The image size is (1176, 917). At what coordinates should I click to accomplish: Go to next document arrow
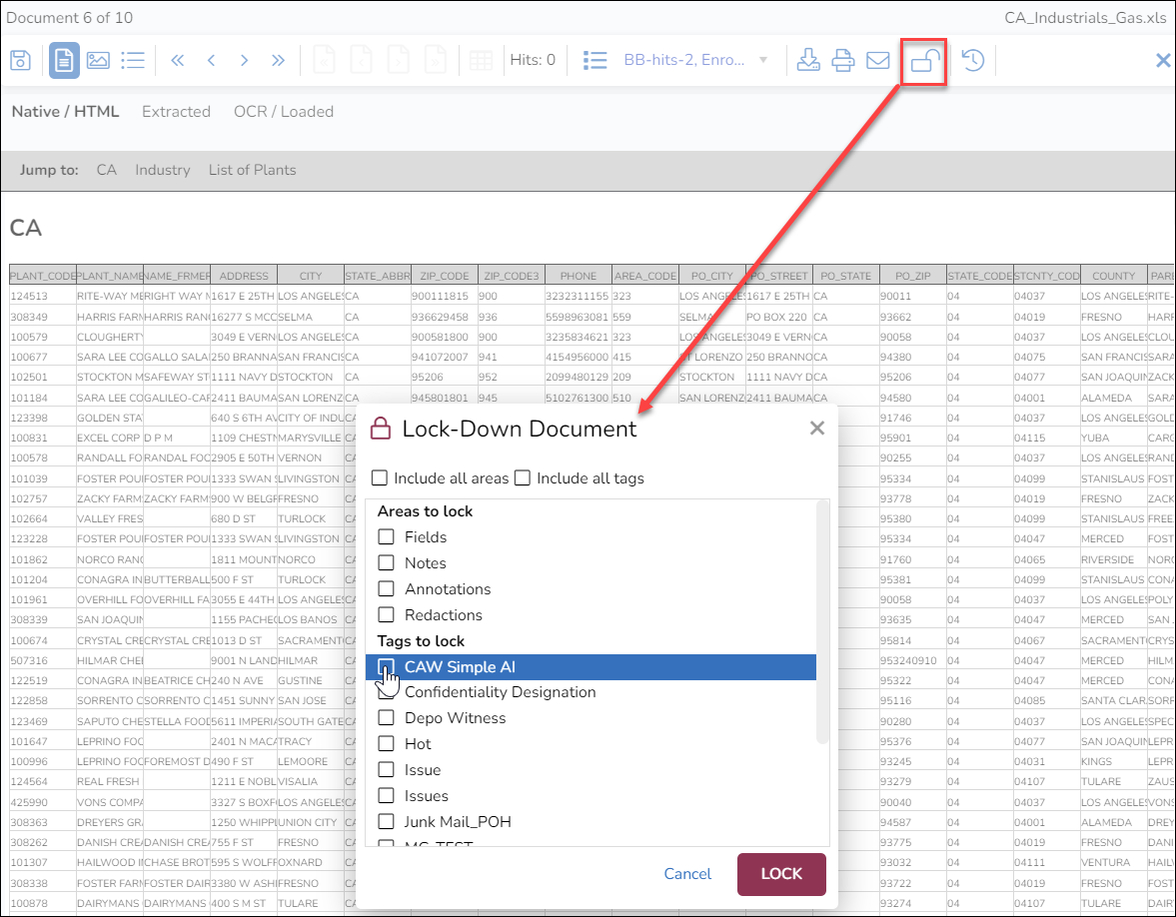pos(244,61)
